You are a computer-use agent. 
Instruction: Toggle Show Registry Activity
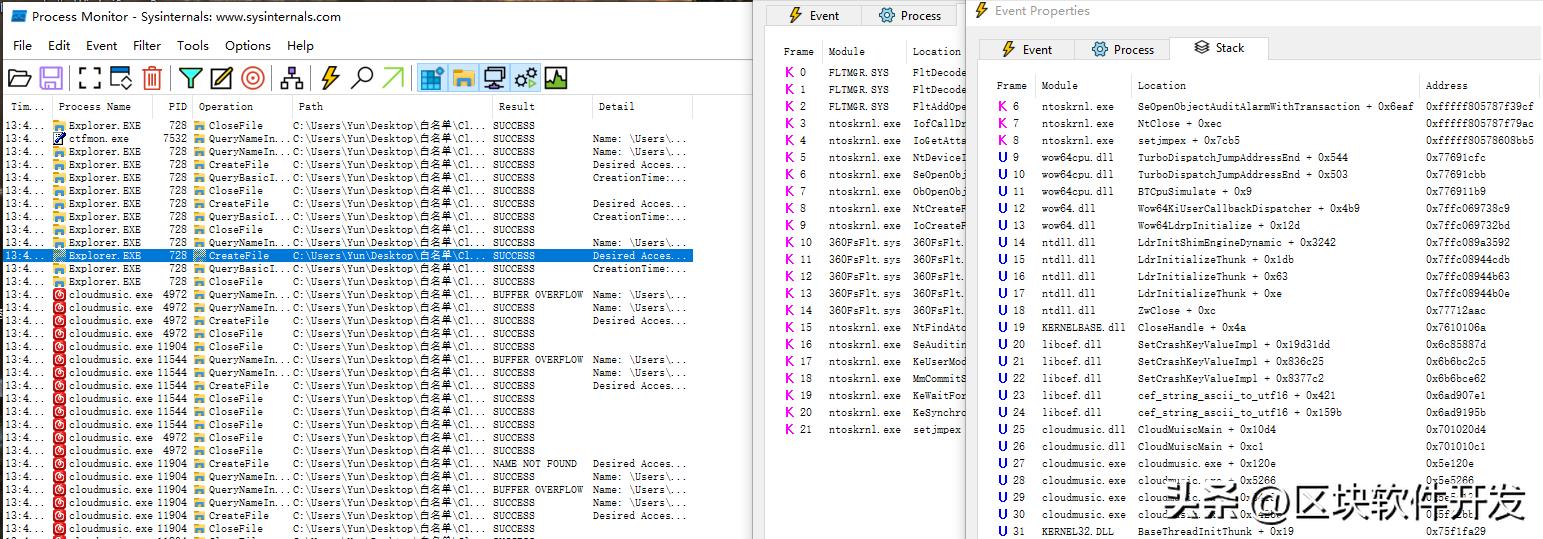point(432,78)
